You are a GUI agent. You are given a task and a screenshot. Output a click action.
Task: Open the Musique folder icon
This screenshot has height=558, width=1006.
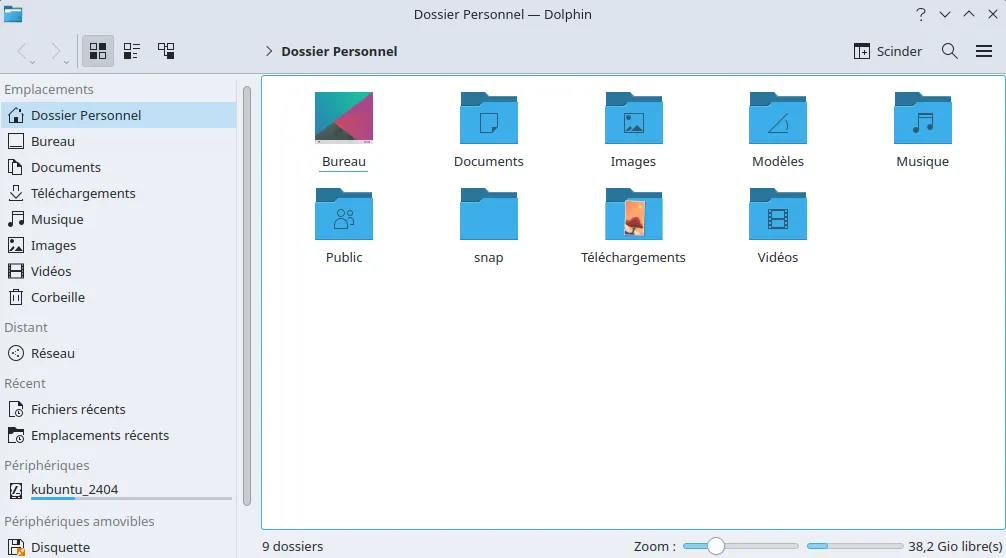[922, 119]
